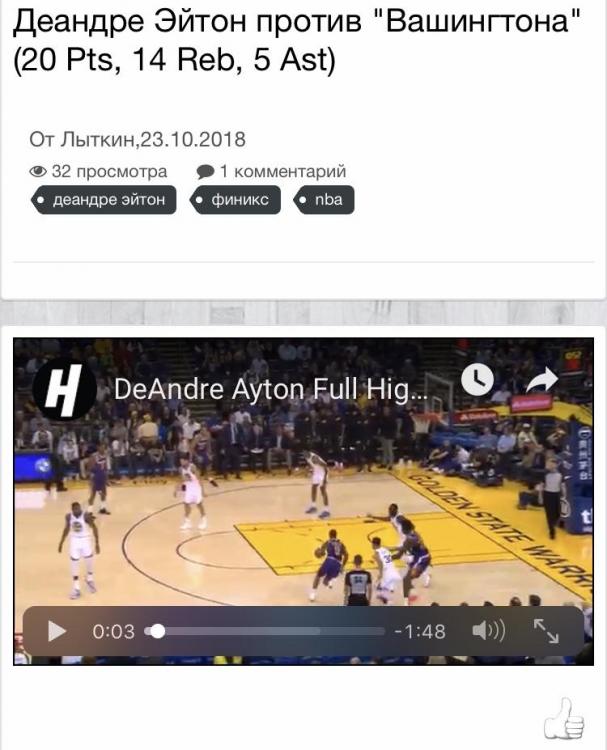Image resolution: width=607 pixels, height=750 pixels.
Task: Click the remaining time -1:48 label
Action: pos(420,631)
